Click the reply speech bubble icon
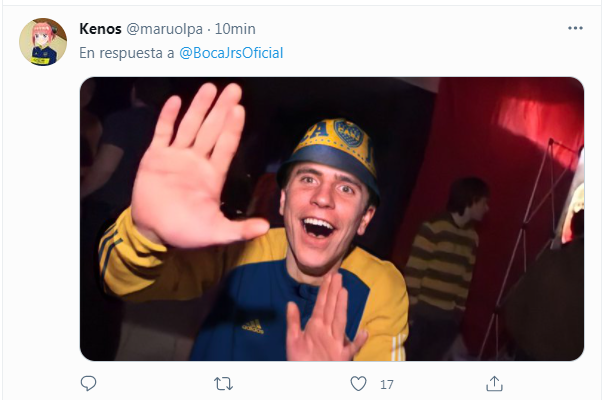 pos(88,383)
